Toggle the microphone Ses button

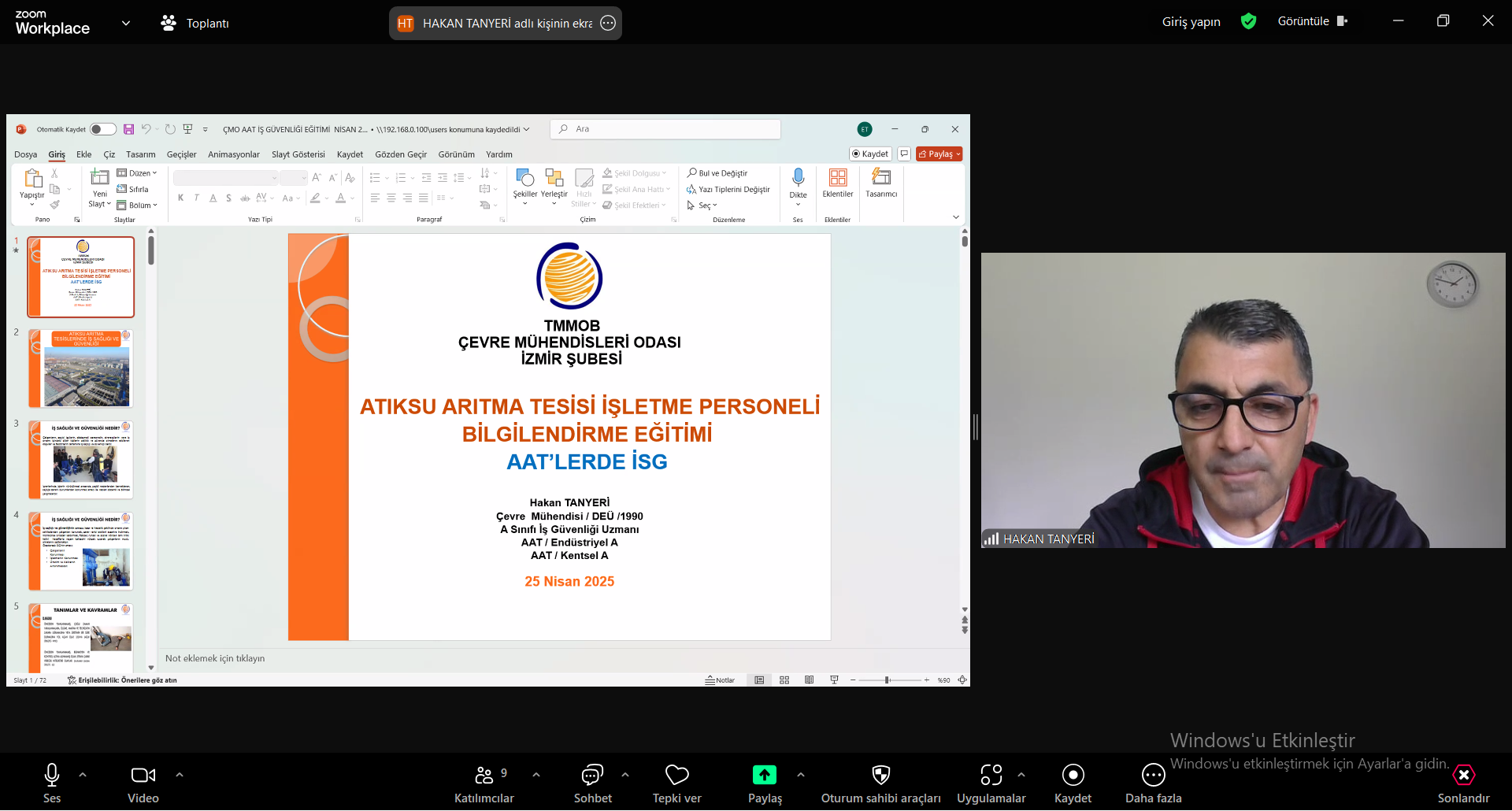(52, 776)
